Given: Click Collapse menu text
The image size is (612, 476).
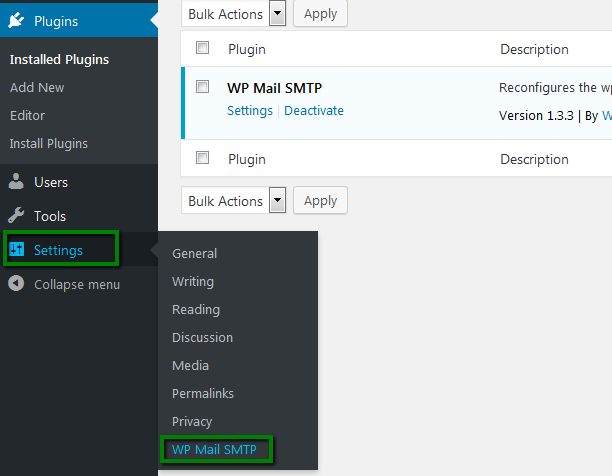Looking at the screenshot, I should [x=77, y=284].
